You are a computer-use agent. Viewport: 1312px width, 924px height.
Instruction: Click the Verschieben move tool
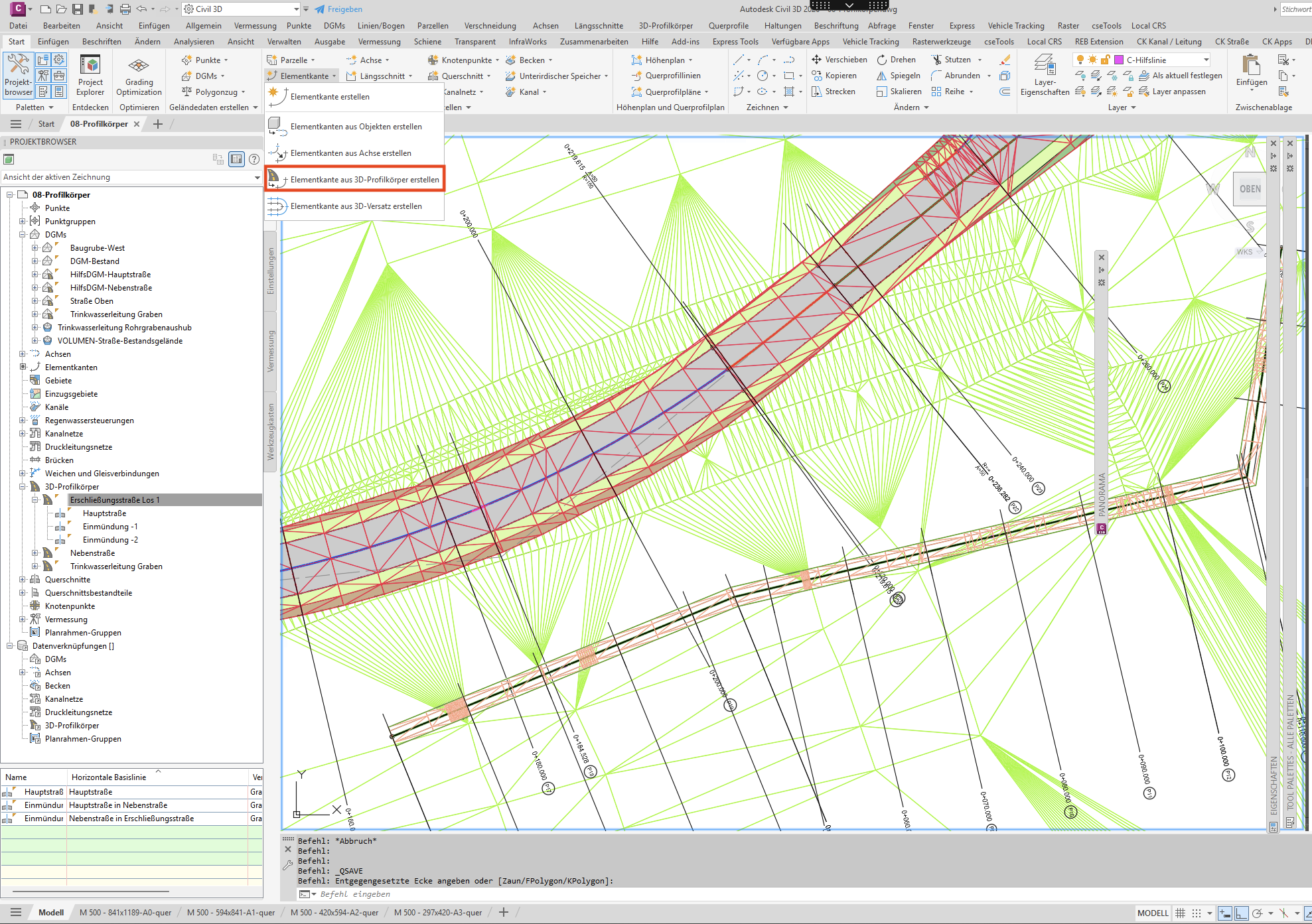coord(839,60)
